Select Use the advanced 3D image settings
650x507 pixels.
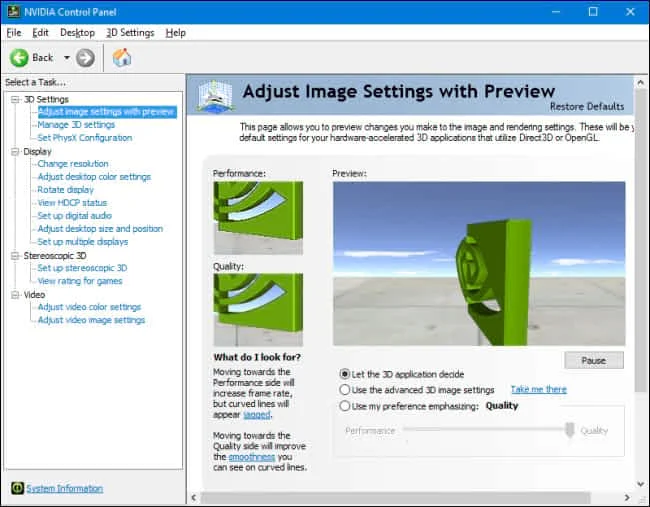[345, 390]
